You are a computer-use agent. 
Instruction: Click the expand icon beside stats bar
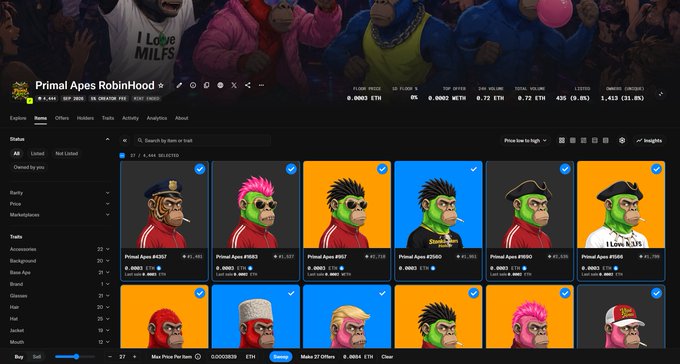pyautogui.click(x=660, y=94)
